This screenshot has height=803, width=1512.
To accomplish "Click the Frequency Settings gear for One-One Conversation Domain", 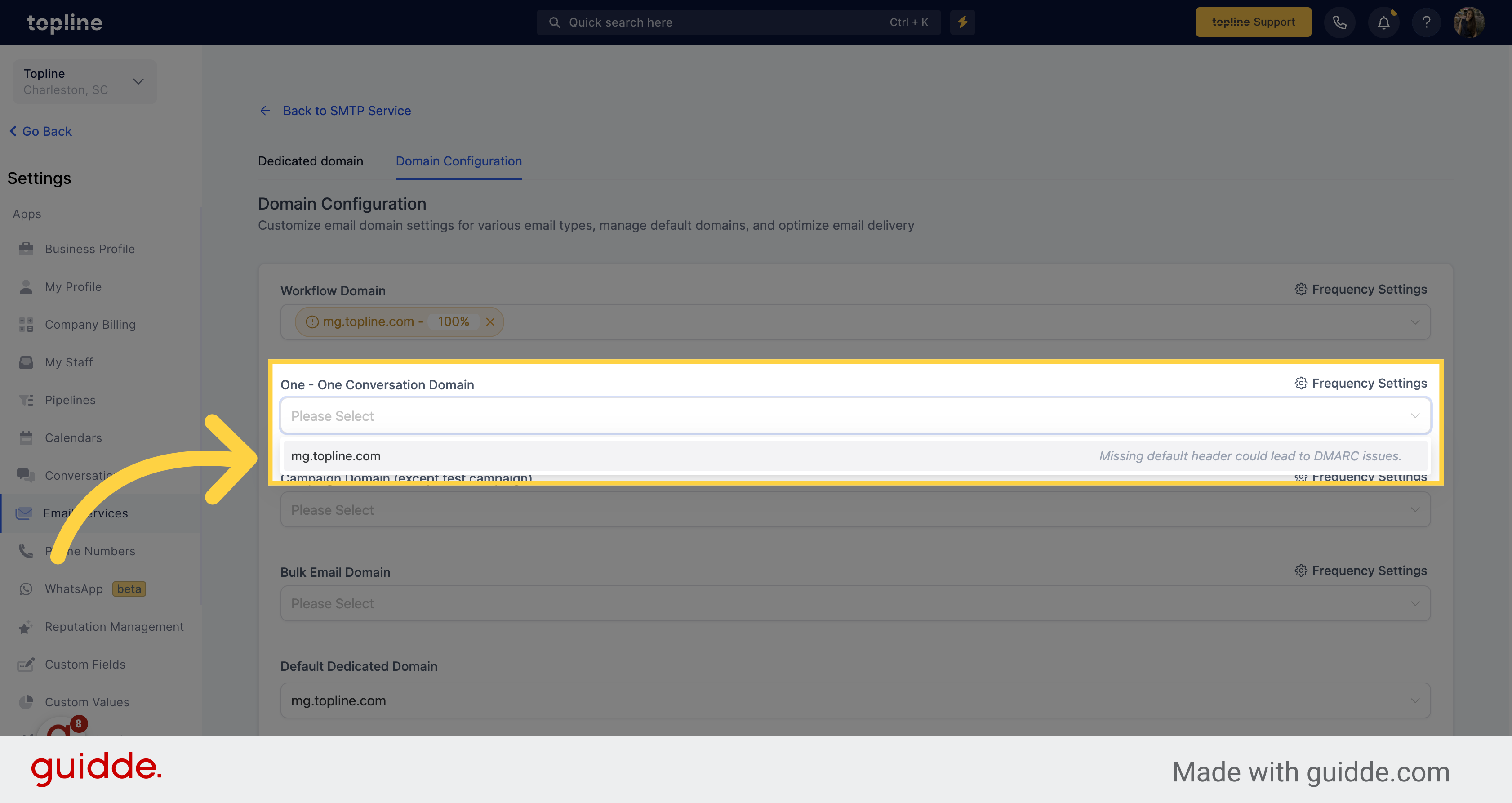I will pos(1300,383).
